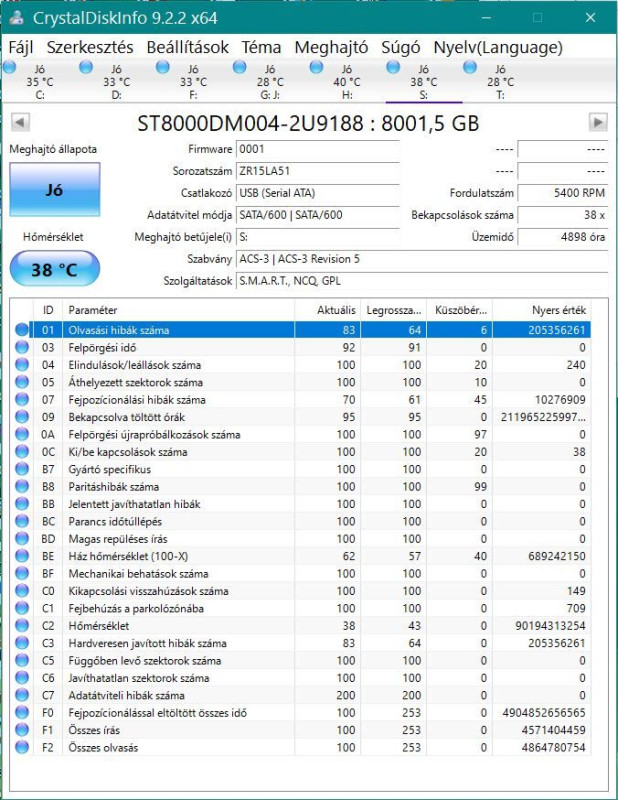Click status orb for Jelentett javíthatatlan hibák

coord(21,504)
